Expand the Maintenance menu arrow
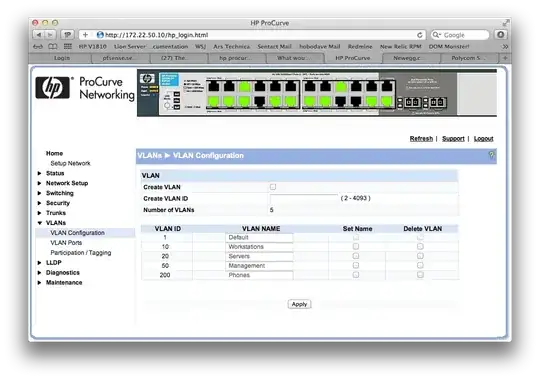This screenshot has width=540, height=381. 39,282
